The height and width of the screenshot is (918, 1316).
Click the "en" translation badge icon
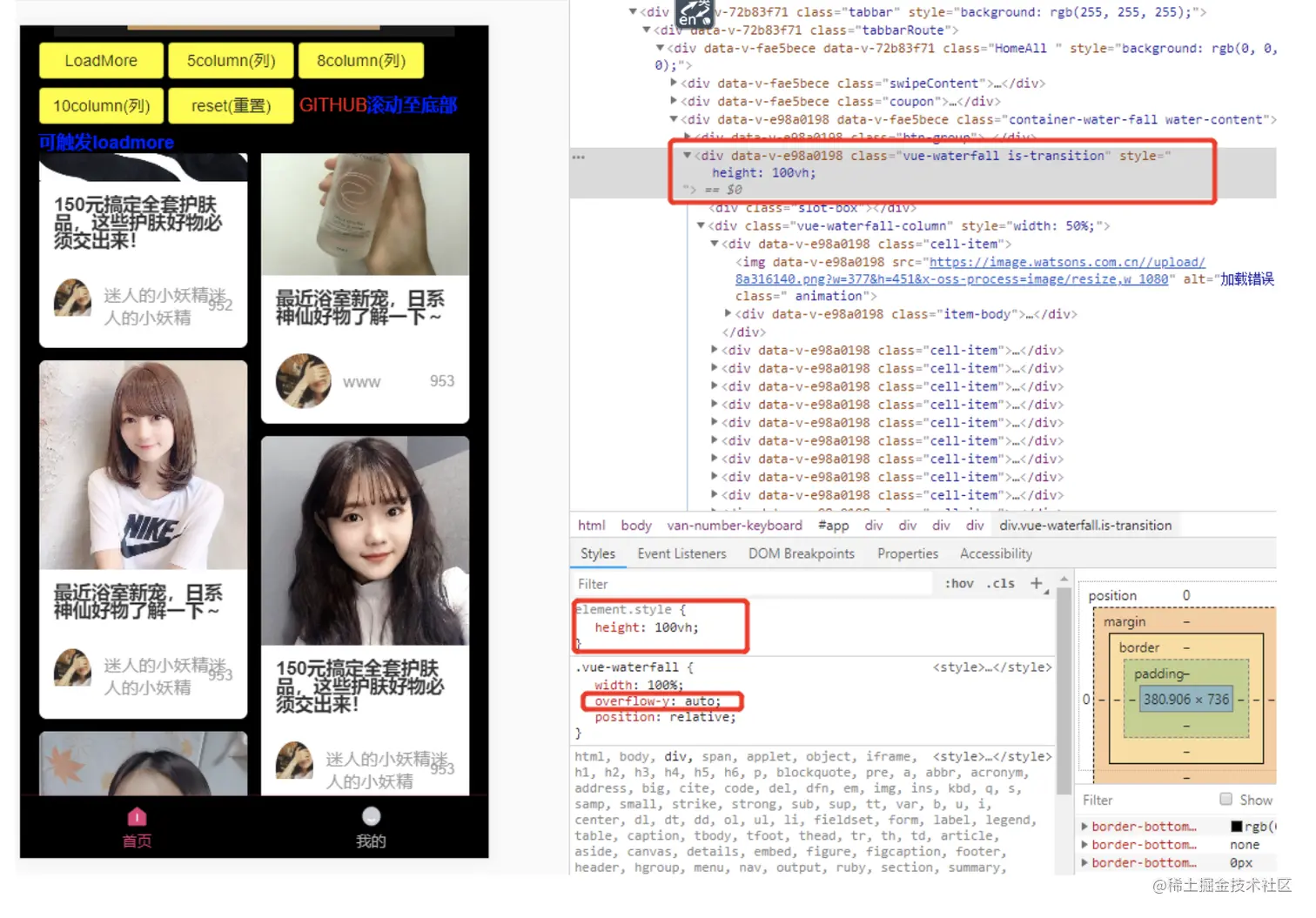click(694, 16)
